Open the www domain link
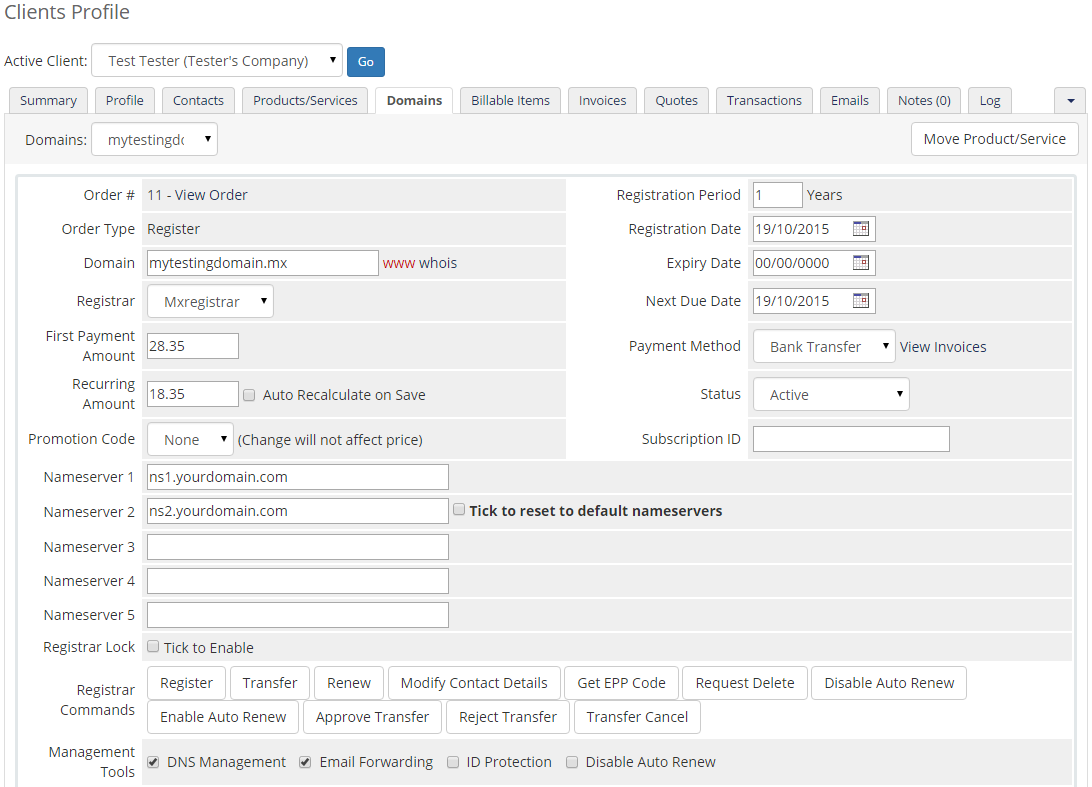 pos(398,263)
